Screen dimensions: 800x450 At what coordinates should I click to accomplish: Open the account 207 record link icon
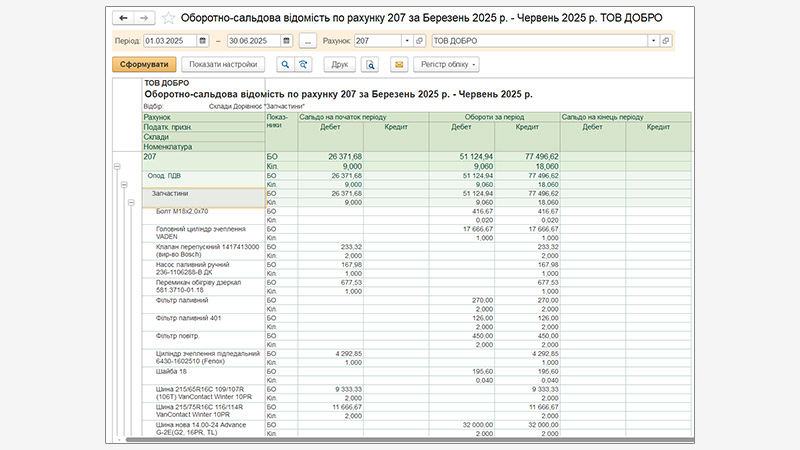(418, 41)
